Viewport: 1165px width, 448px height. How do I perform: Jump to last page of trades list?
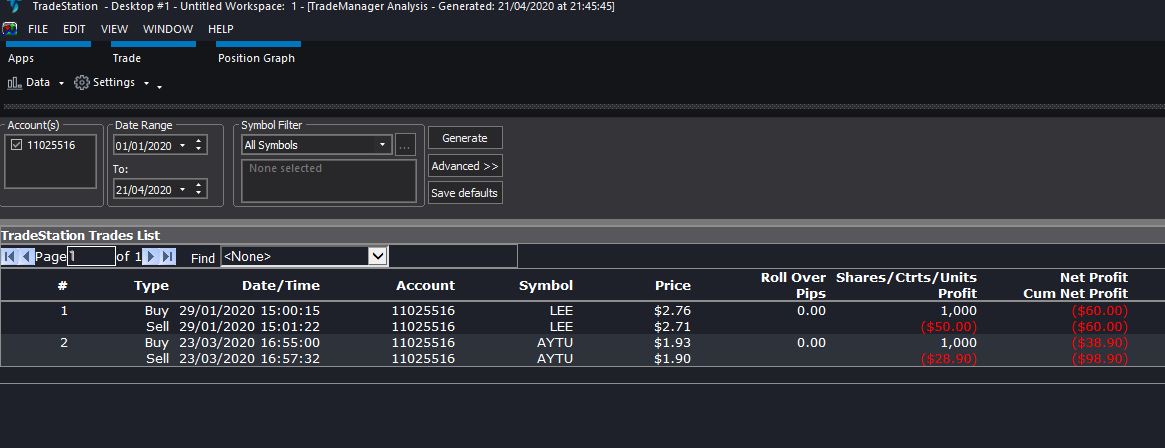coord(168,257)
